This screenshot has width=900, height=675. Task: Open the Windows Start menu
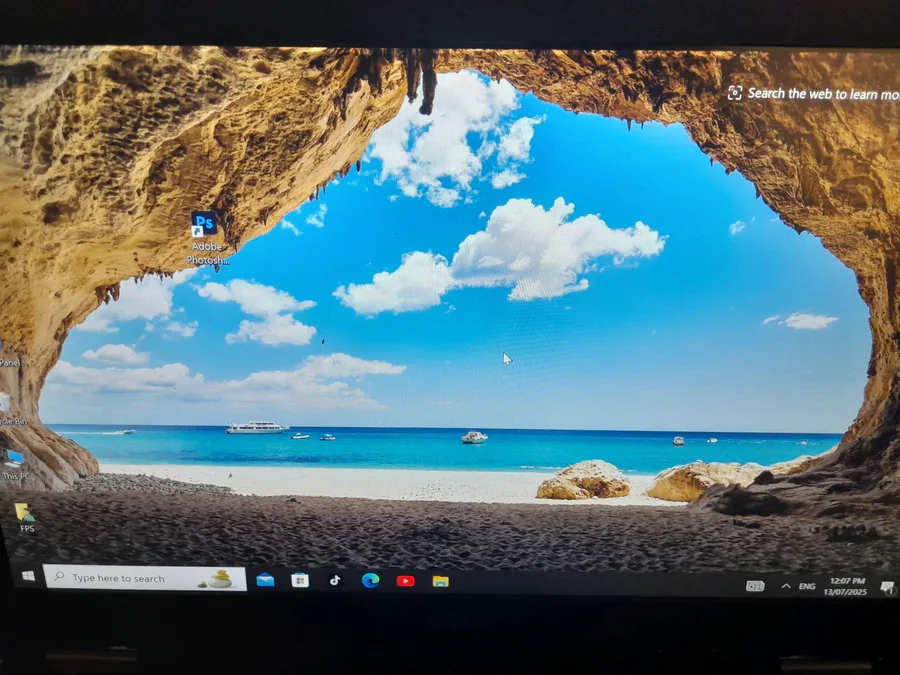coord(28,576)
